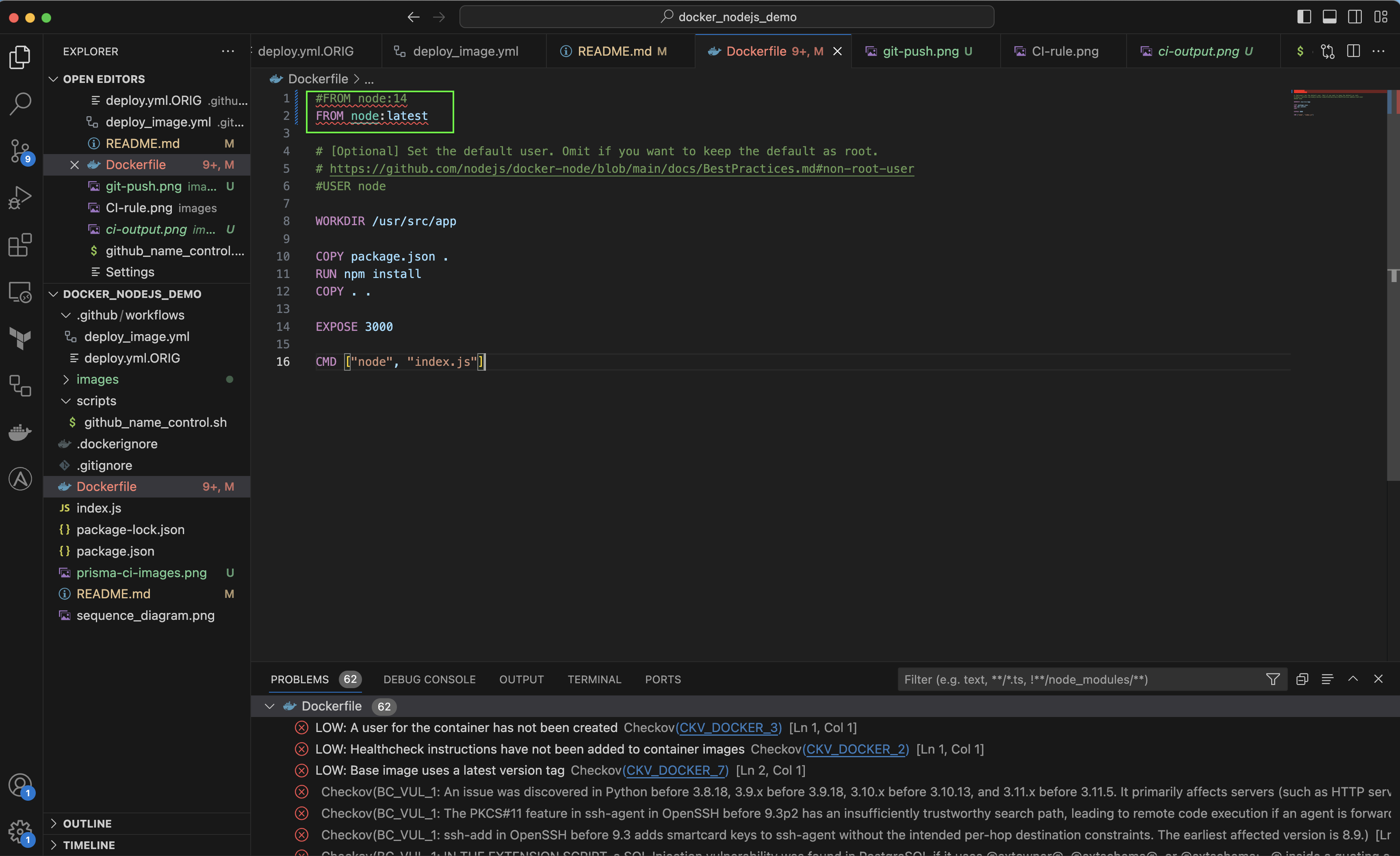Open the Search view in activity bar

(x=20, y=104)
